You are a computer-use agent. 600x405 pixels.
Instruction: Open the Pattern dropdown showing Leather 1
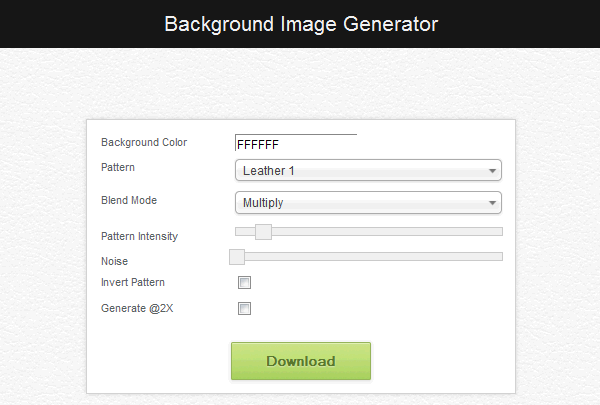(368, 170)
